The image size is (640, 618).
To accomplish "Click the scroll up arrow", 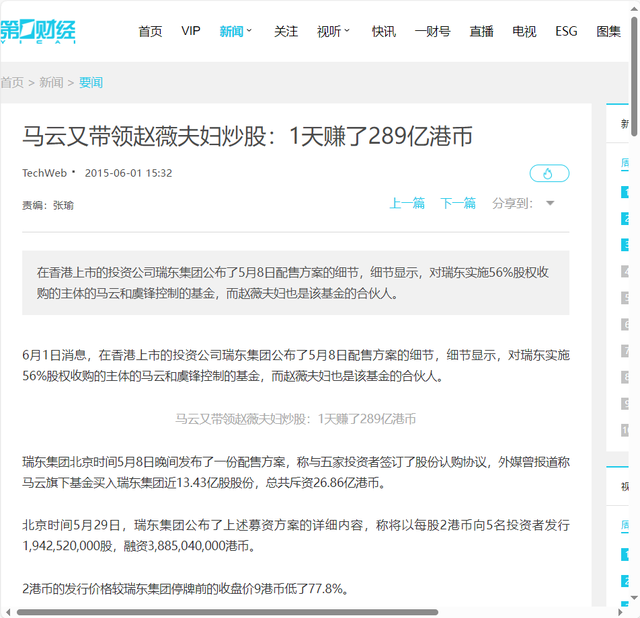I will coord(634,9).
